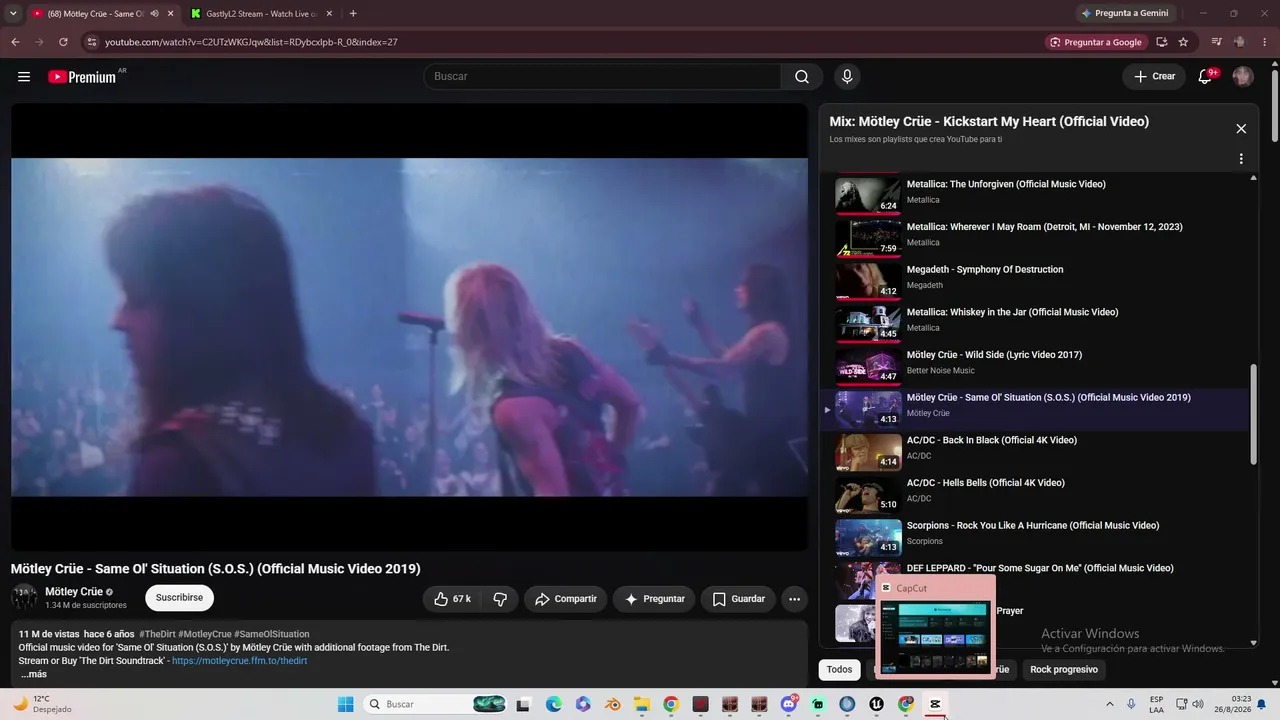Open Blender from the taskbar
The image size is (1280, 720).
point(612,704)
